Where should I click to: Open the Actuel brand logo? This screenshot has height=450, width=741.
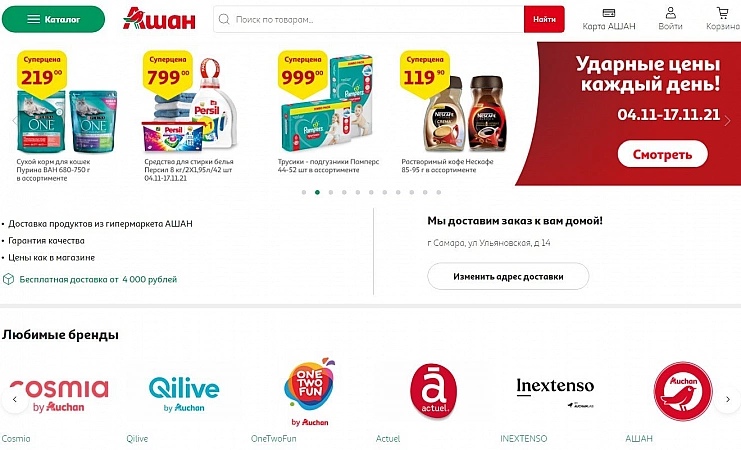click(x=434, y=391)
